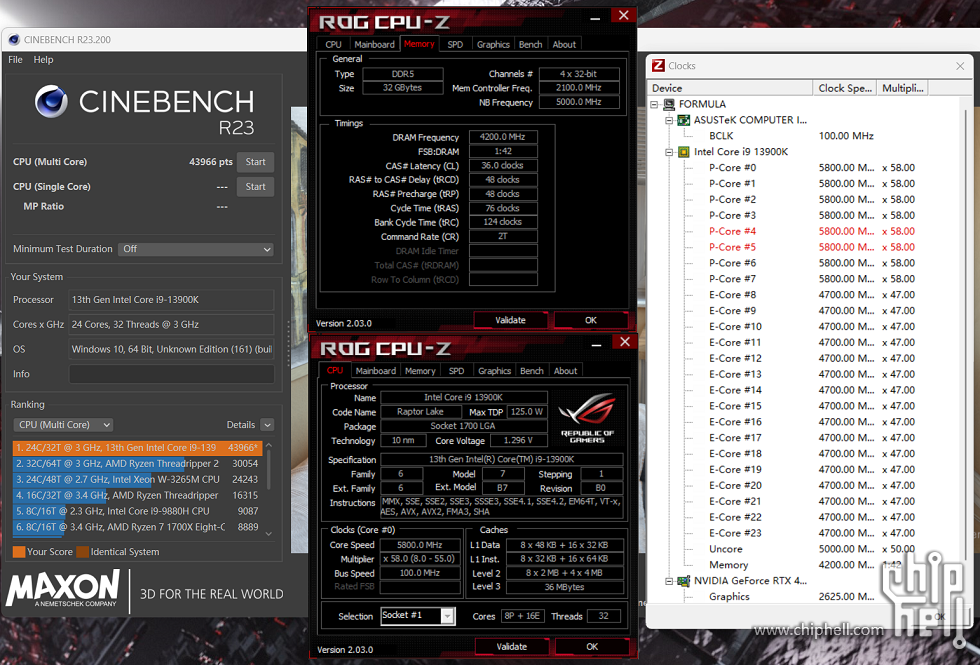980x665 pixels.
Task: Select the BCLK row in Clocks tree
Action: (x=721, y=136)
